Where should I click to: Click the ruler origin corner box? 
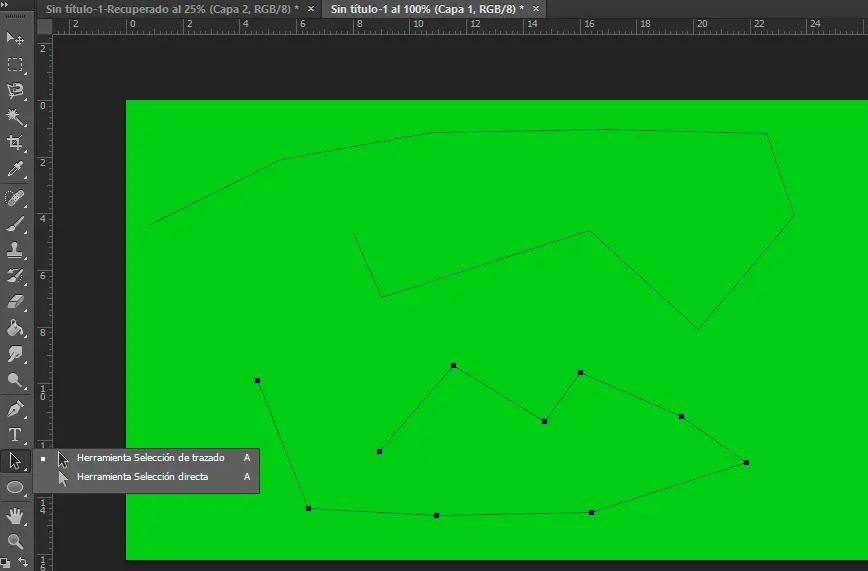tap(44, 26)
